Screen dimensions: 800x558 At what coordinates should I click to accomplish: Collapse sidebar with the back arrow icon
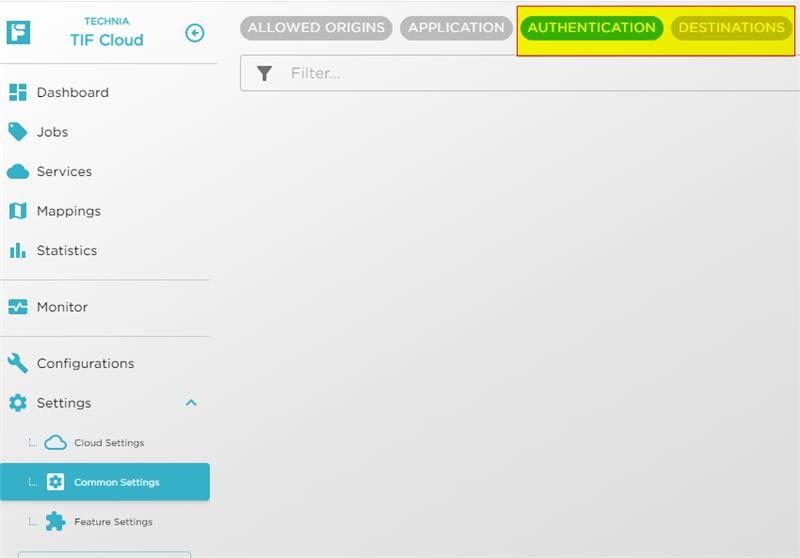tap(195, 33)
